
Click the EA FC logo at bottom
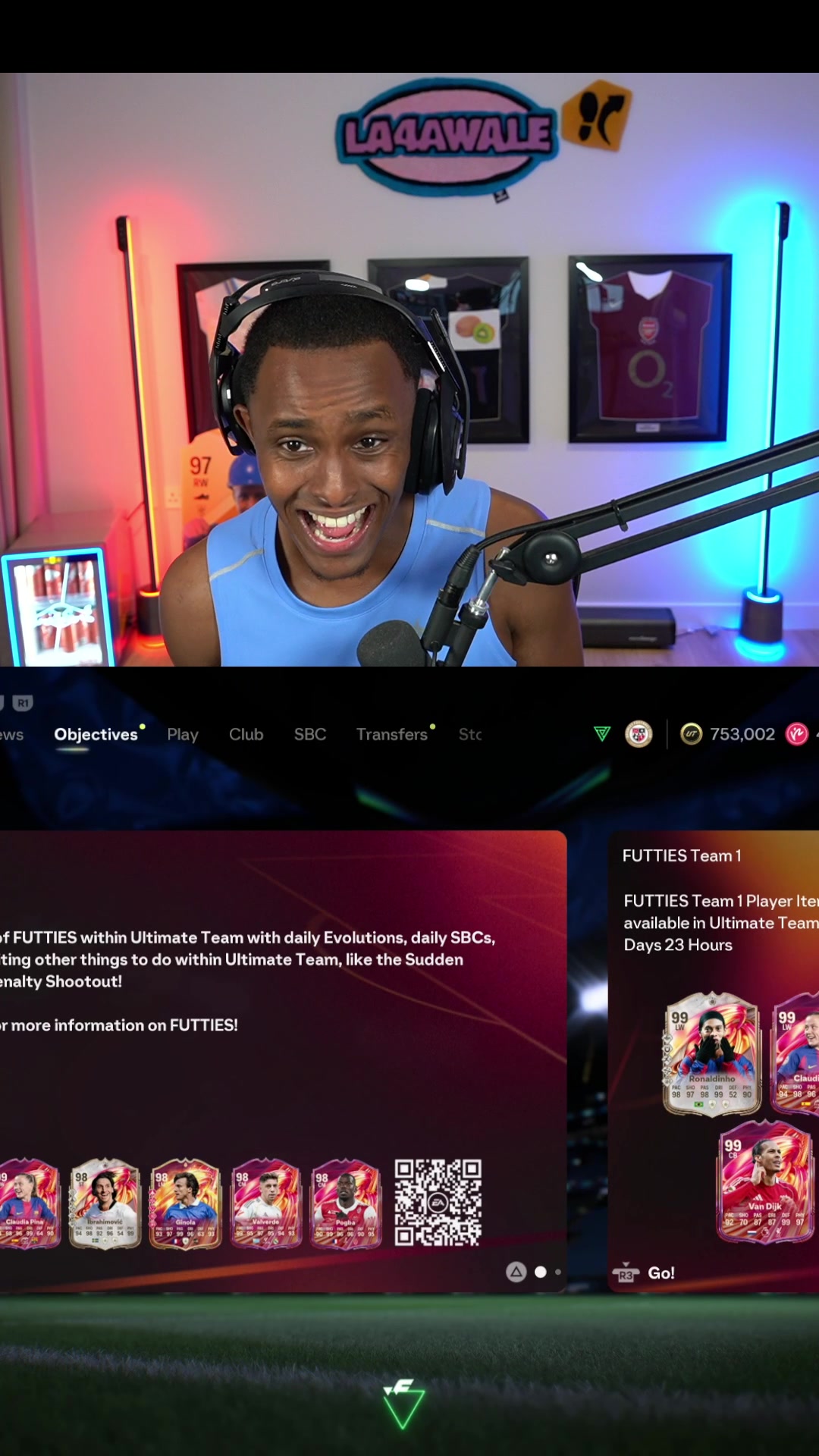click(x=403, y=1404)
